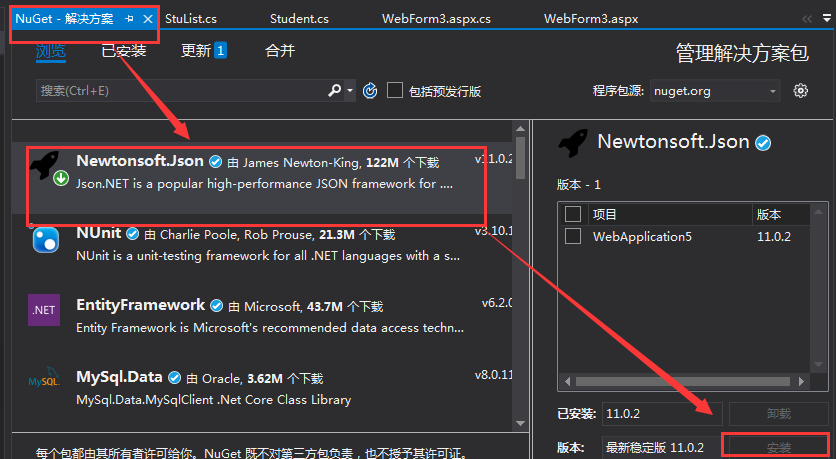Click the 项目 column header
Screen dimensions: 836x459
point(604,214)
